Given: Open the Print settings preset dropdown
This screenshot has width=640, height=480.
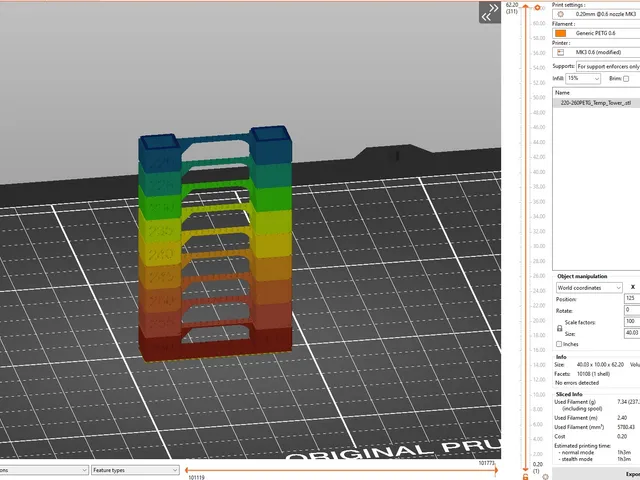Looking at the screenshot, I should coord(596,14).
